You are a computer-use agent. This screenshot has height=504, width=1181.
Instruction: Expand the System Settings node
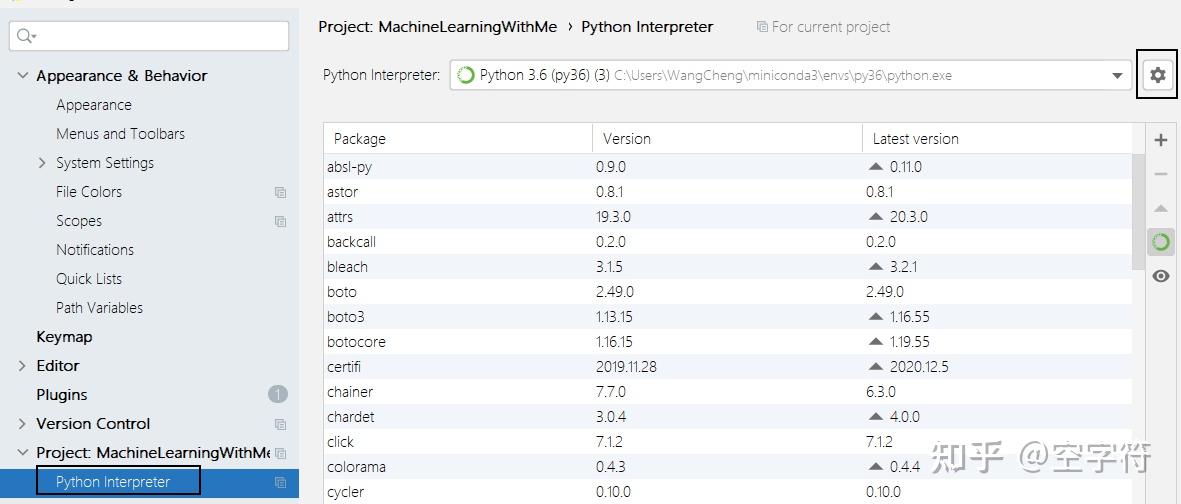tap(42, 163)
